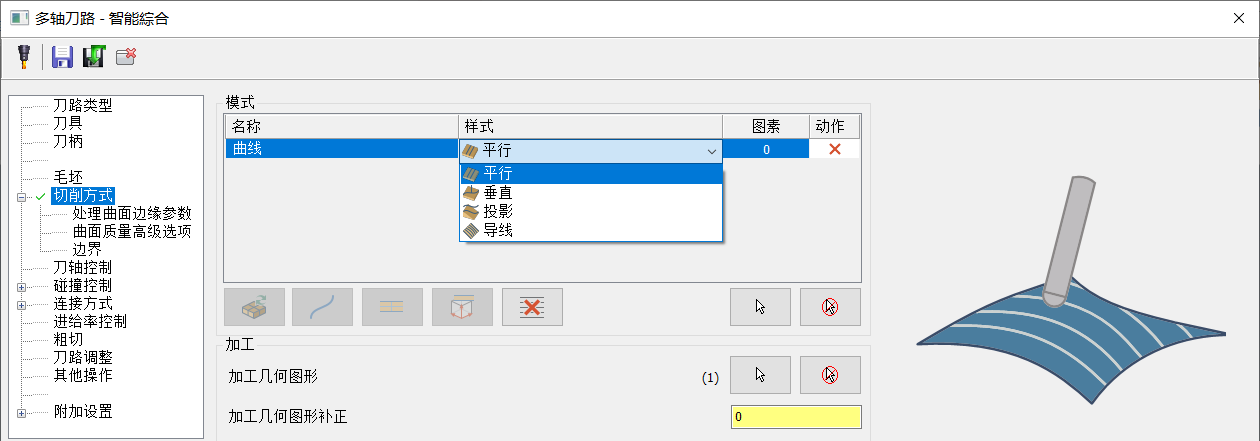
Task: Click the red X in the 动作 column
Action: 834,149
